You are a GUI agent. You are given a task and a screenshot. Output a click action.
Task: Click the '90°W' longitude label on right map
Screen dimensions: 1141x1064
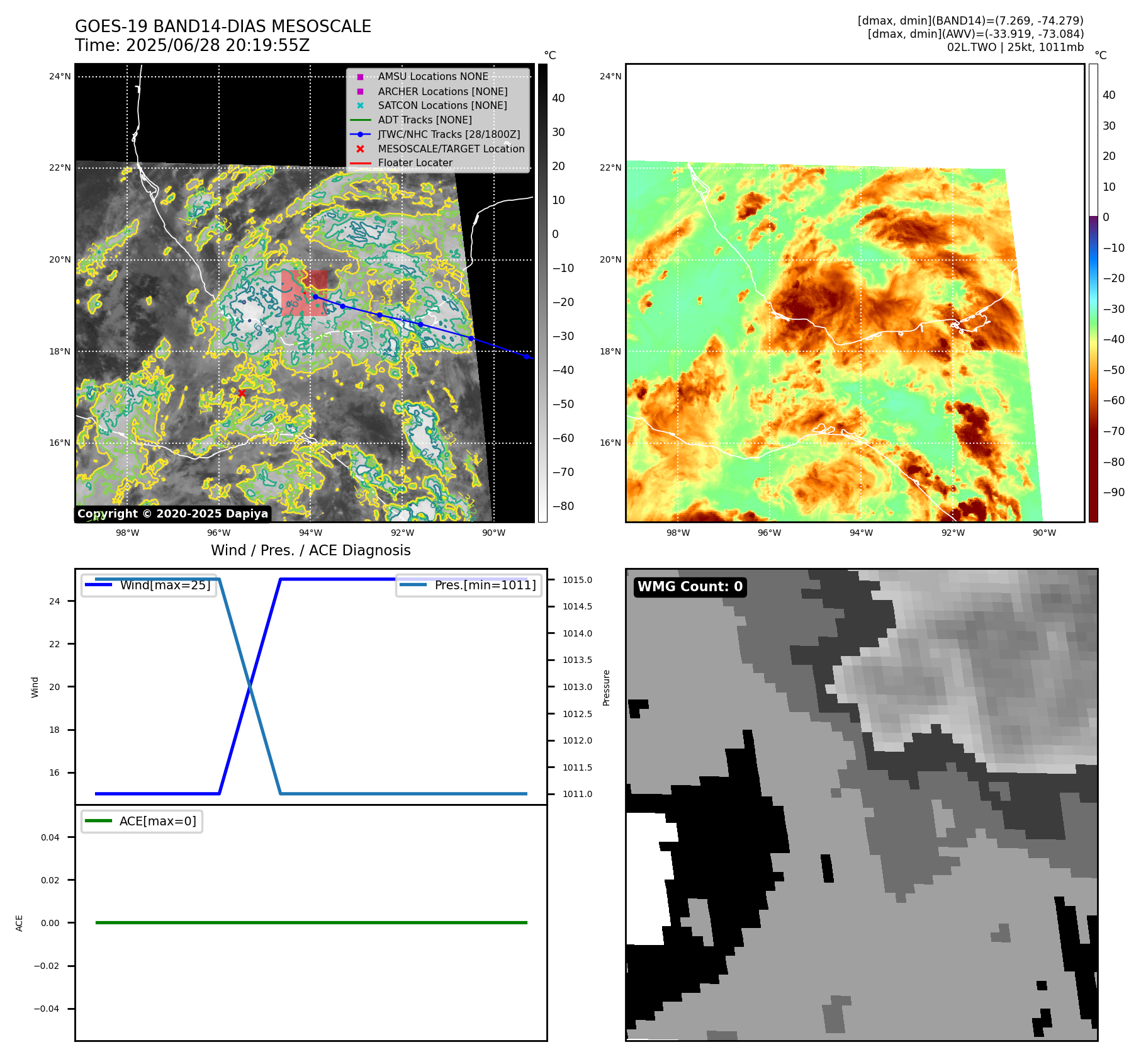click(x=1044, y=533)
